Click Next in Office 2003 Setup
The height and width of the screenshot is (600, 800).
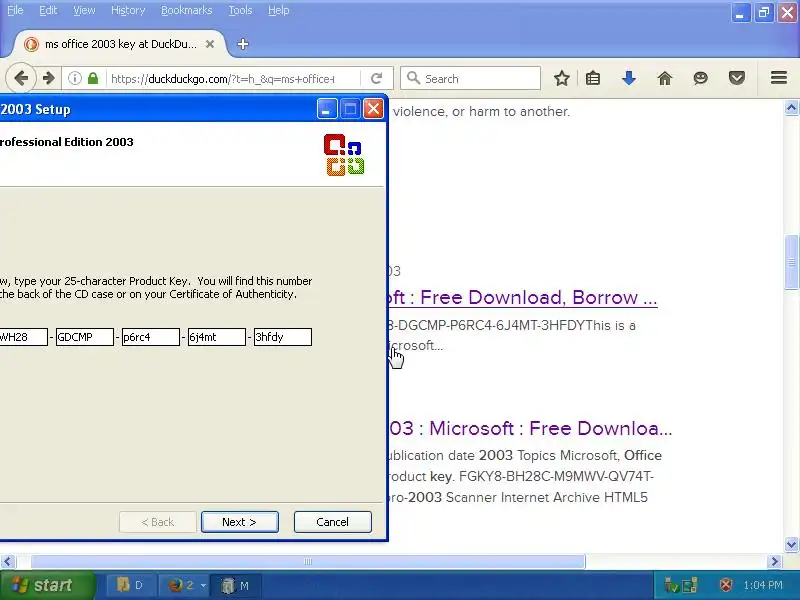click(x=239, y=522)
